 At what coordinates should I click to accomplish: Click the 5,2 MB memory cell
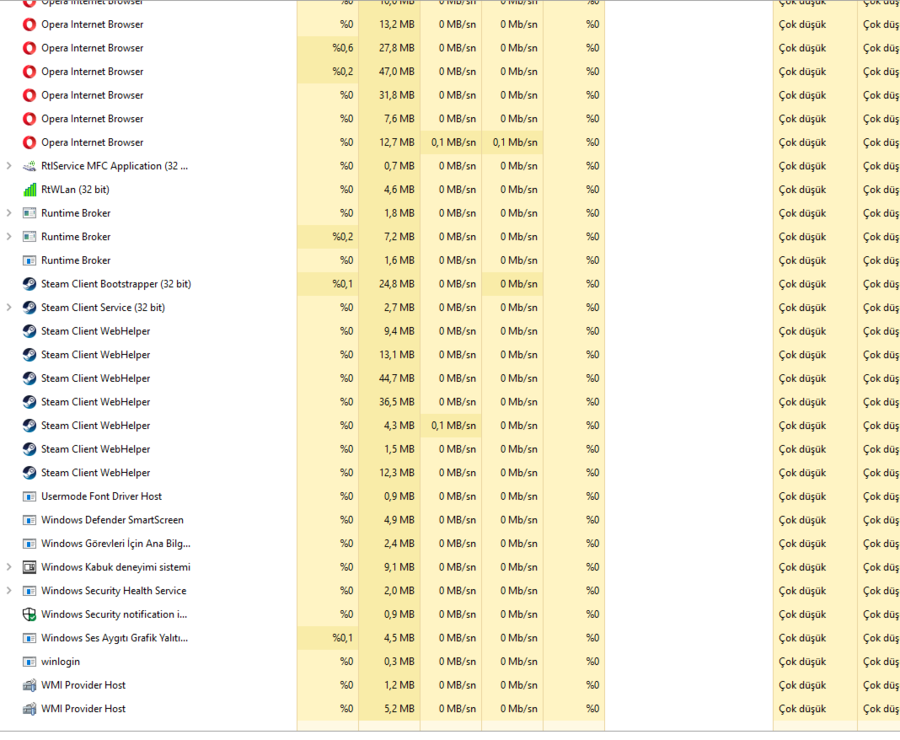click(389, 708)
